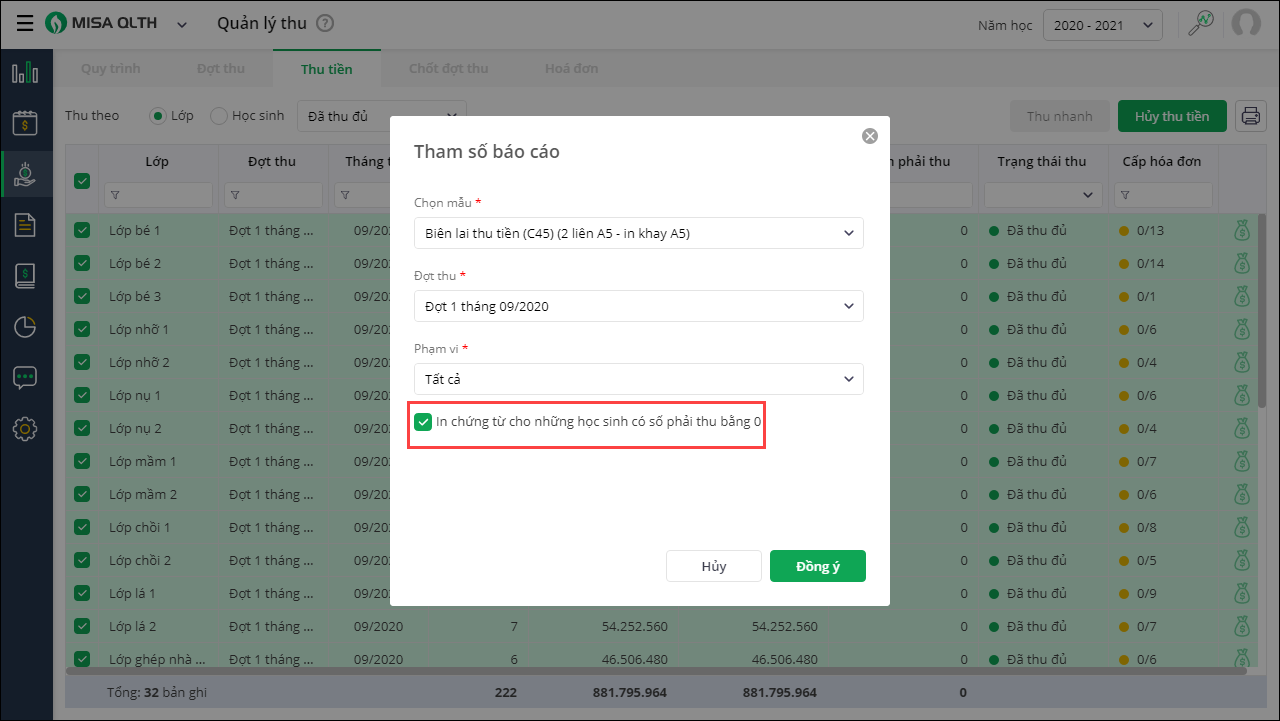Open the chat messages icon in the sidebar
The width and height of the screenshot is (1280, 721).
(x=25, y=377)
